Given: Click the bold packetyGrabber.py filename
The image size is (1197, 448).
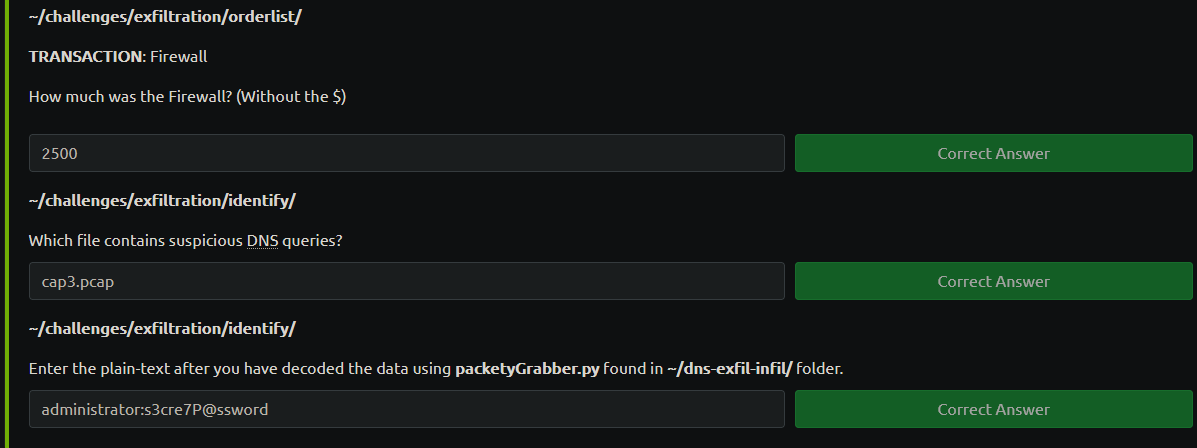Looking at the screenshot, I should point(528,369).
